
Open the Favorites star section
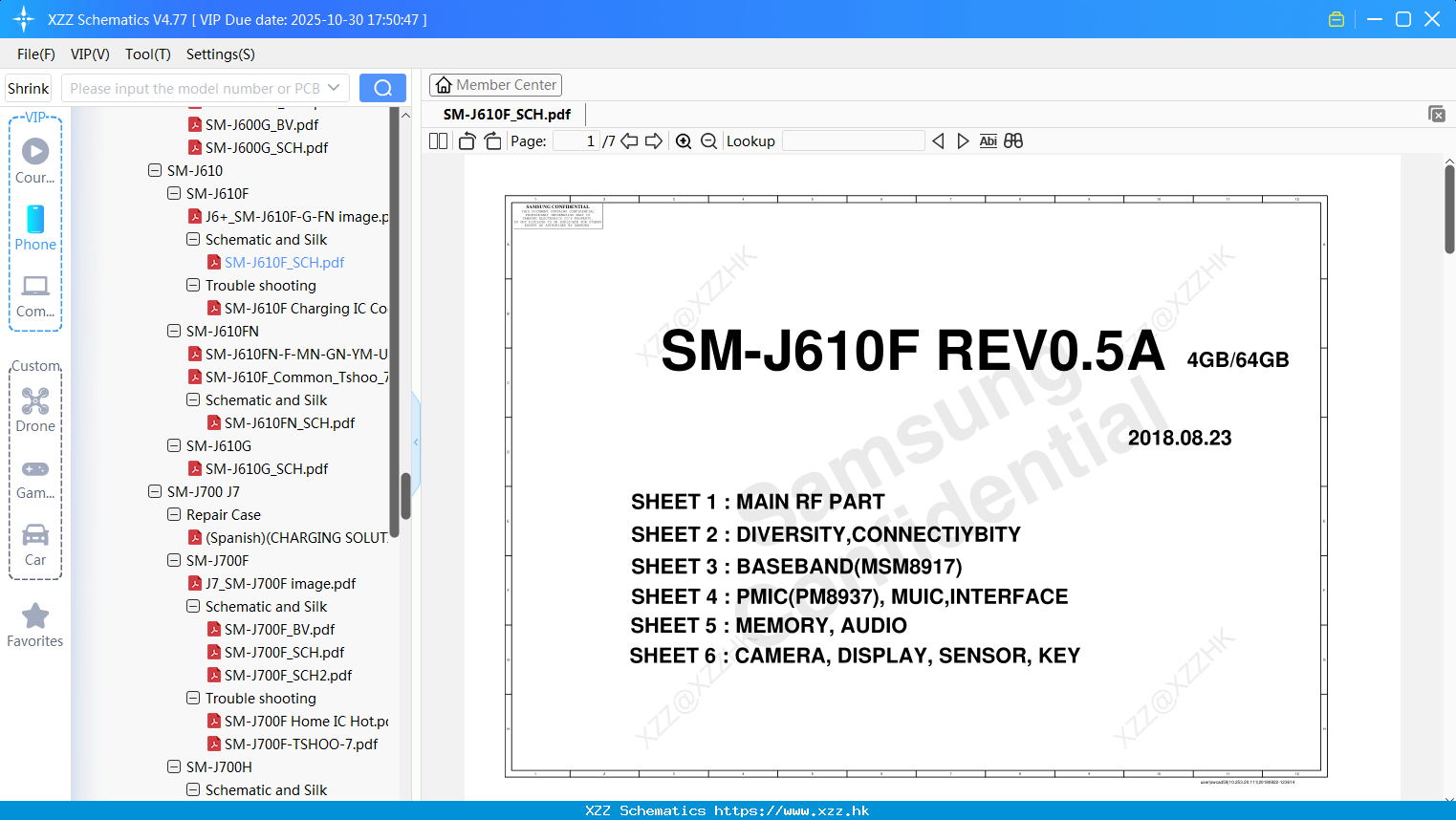[35, 626]
